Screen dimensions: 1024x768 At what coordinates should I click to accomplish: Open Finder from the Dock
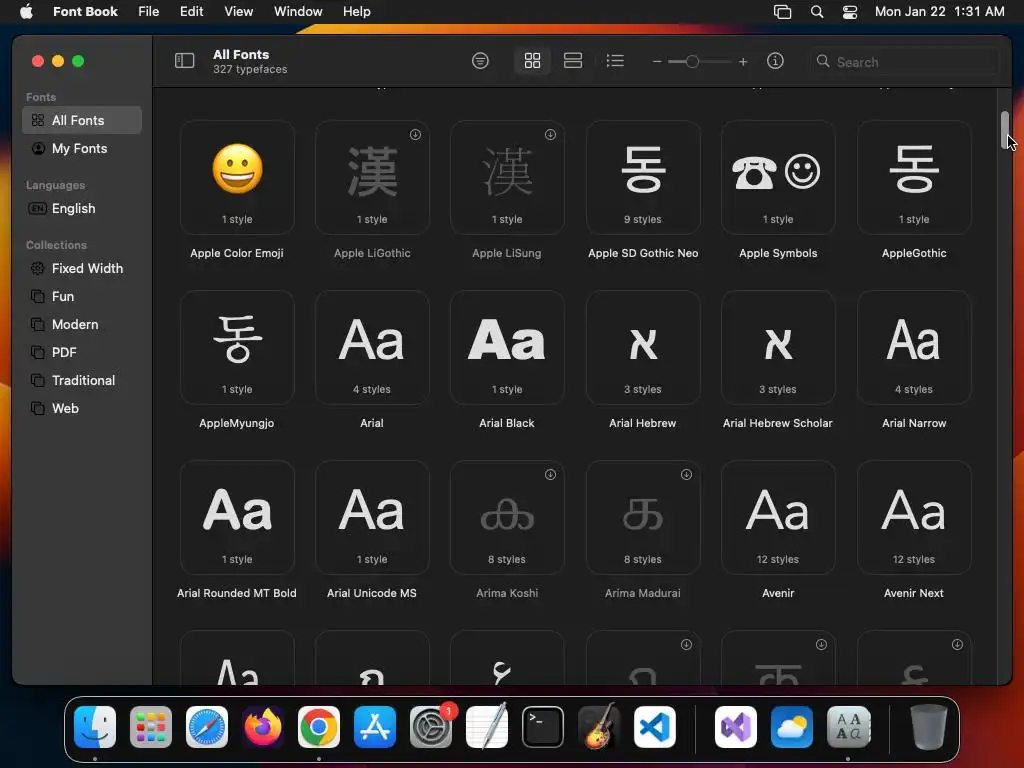(95, 727)
